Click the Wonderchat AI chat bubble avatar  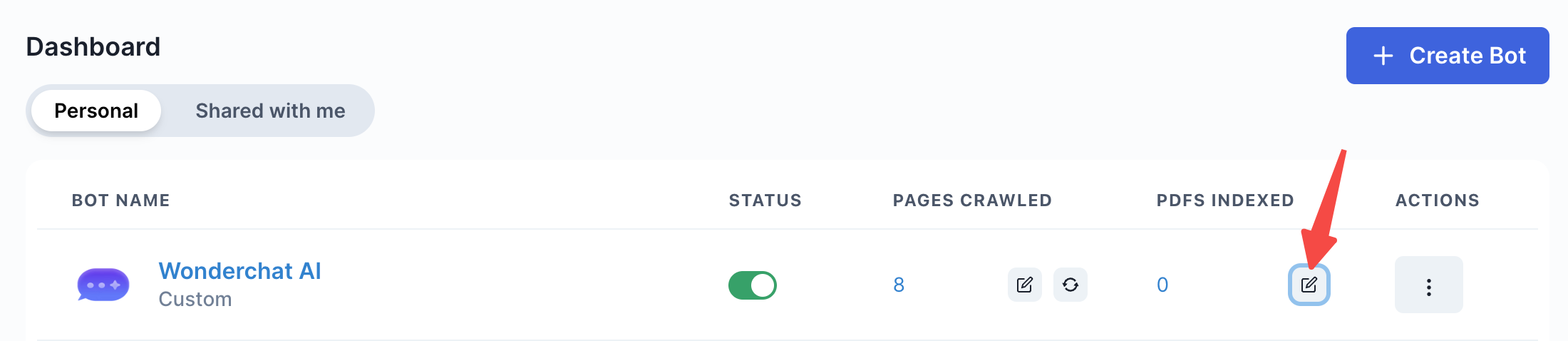[103, 285]
